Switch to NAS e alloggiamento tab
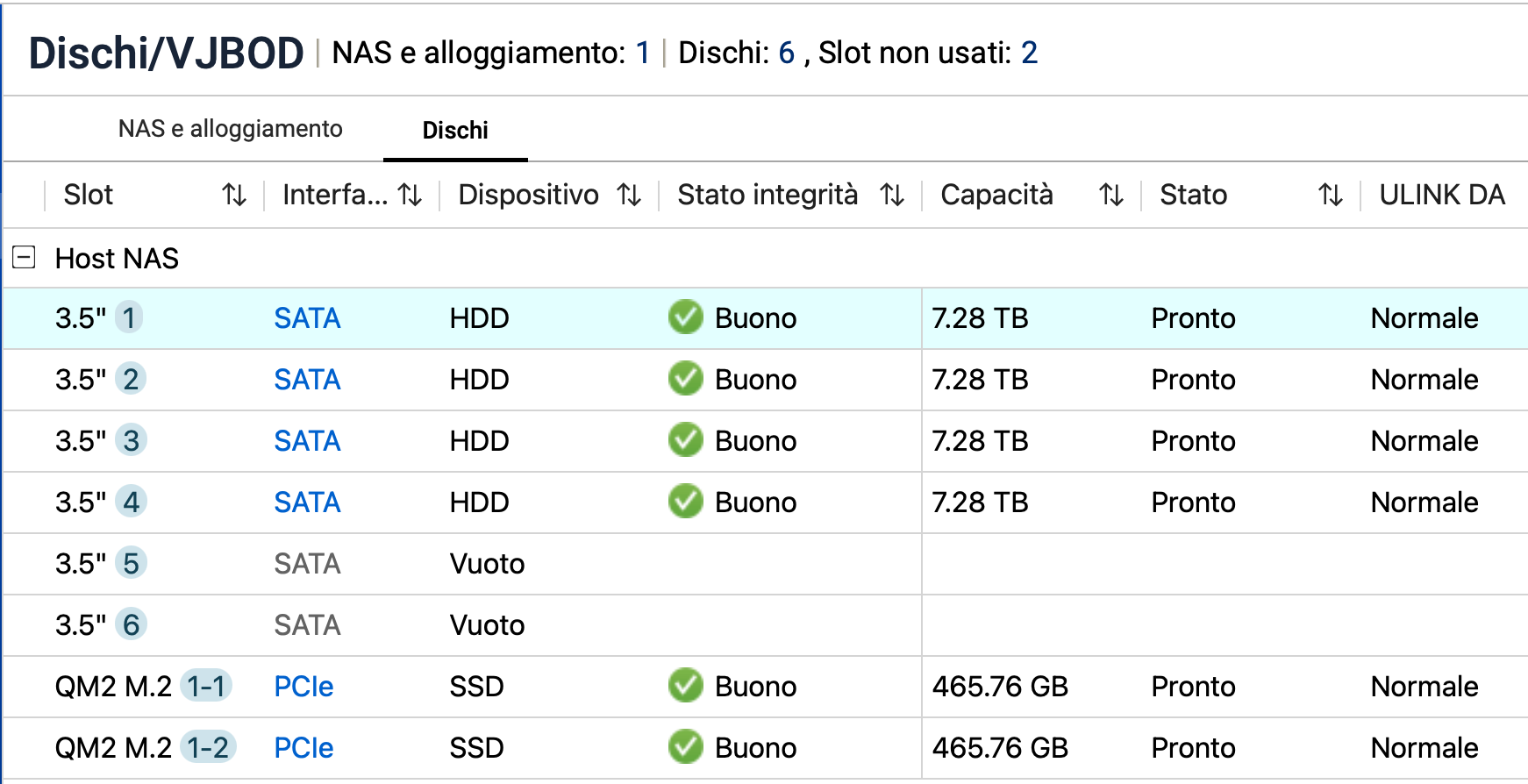1528x784 pixels. (x=230, y=129)
